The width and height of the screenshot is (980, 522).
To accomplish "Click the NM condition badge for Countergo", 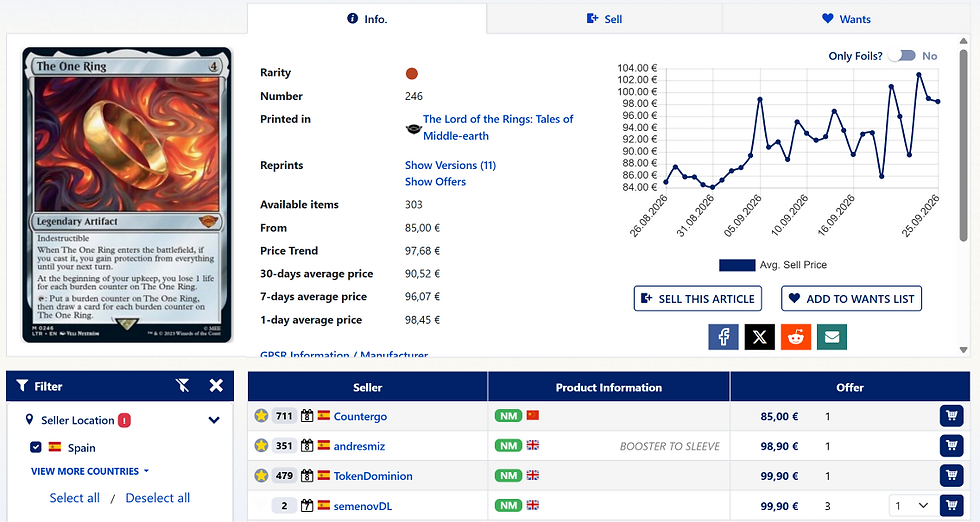I will [508, 416].
